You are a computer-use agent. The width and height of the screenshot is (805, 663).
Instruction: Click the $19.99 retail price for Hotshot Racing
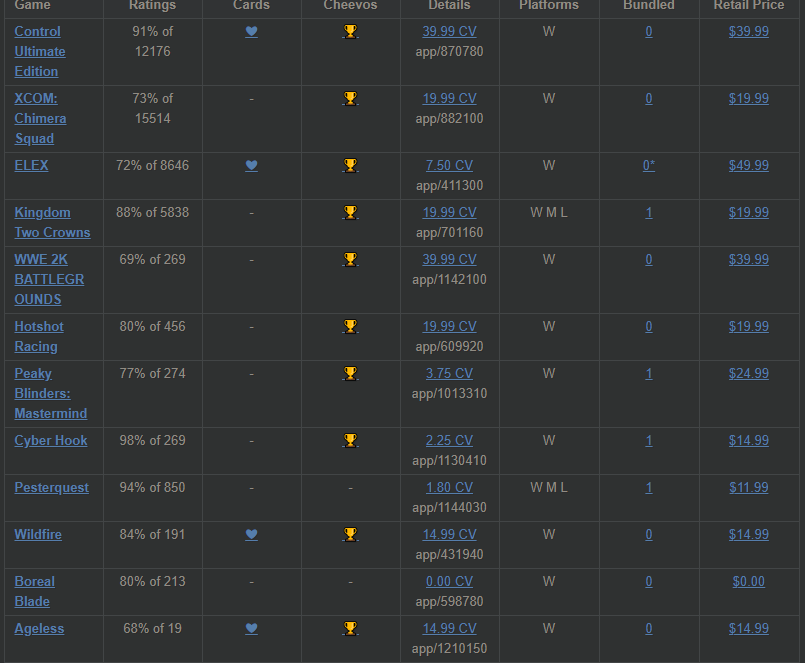point(749,326)
